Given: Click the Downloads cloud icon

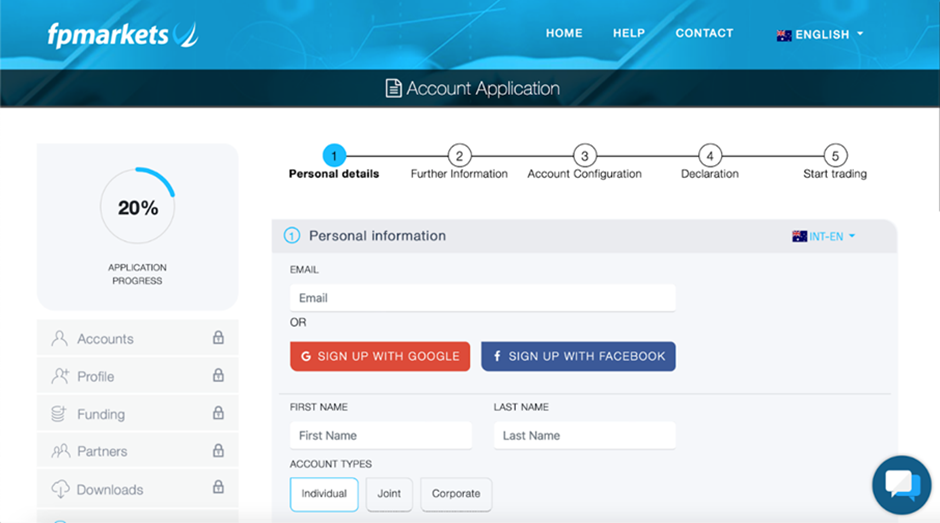Looking at the screenshot, I should [60, 489].
